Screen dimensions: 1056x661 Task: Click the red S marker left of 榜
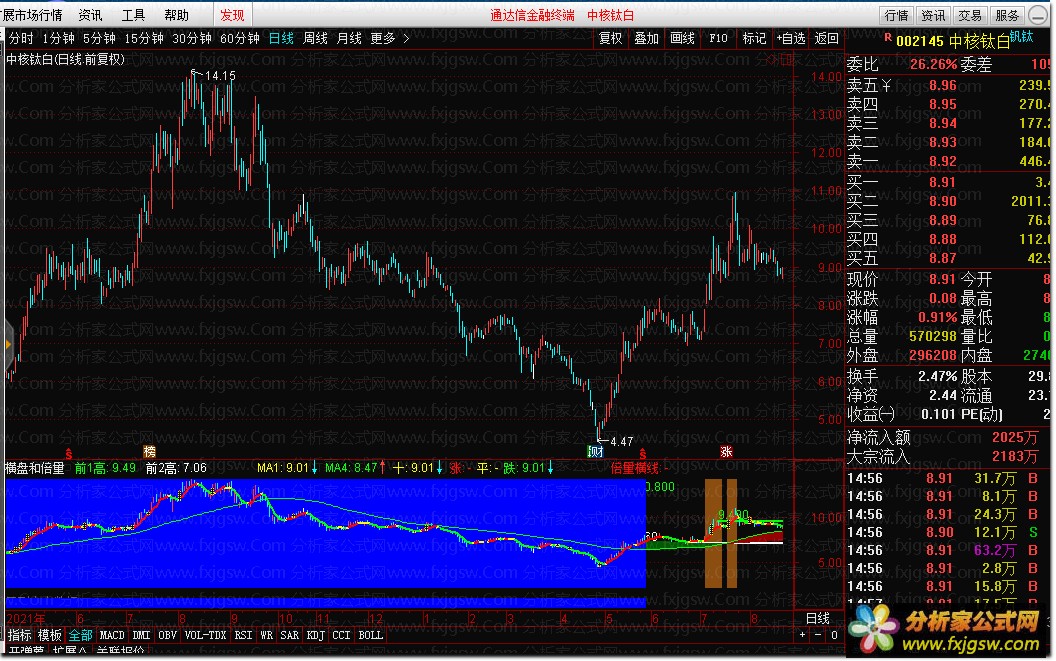click(x=69, y=454)
